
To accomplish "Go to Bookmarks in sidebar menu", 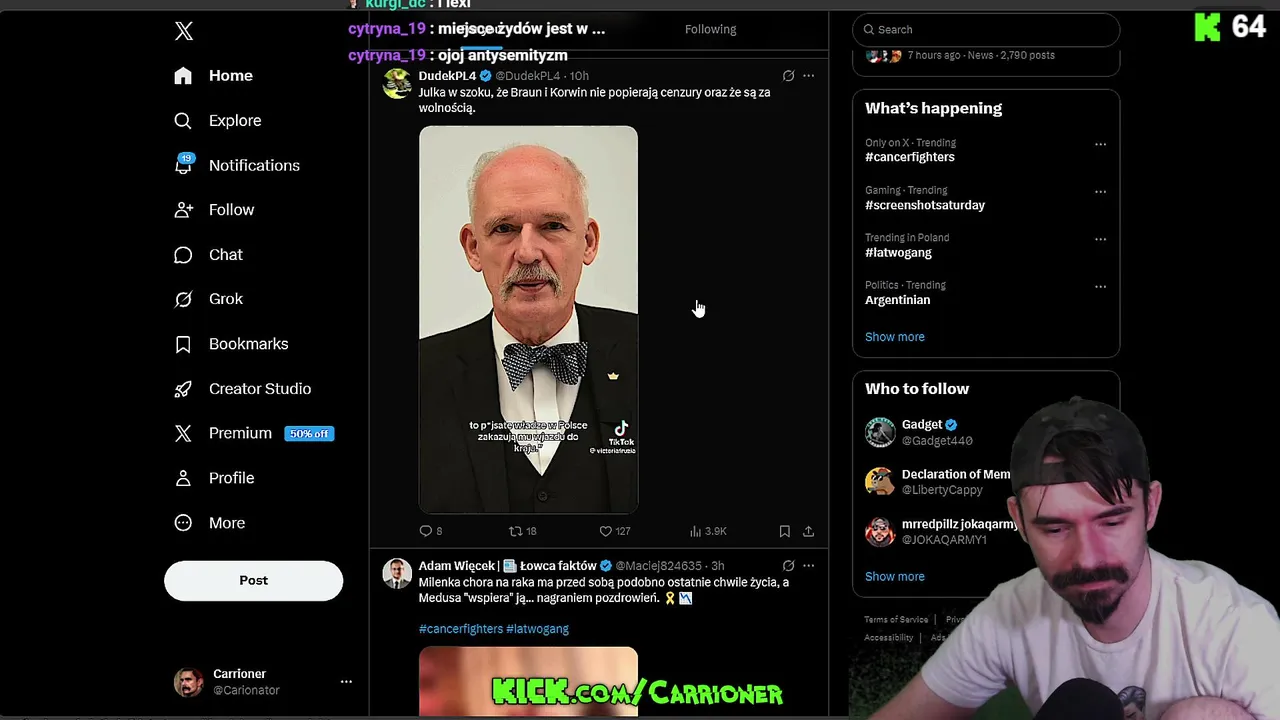I will click(248, 344).
